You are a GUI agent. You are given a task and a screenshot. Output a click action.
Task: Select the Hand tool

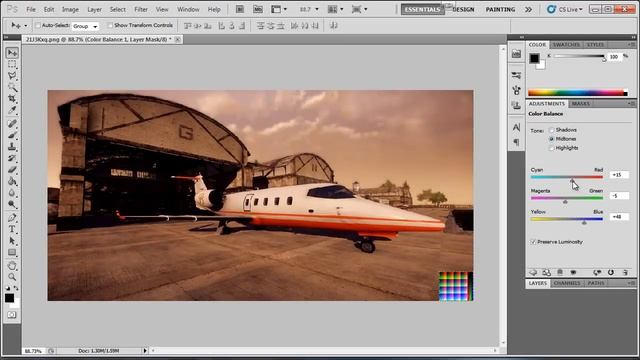12,266
